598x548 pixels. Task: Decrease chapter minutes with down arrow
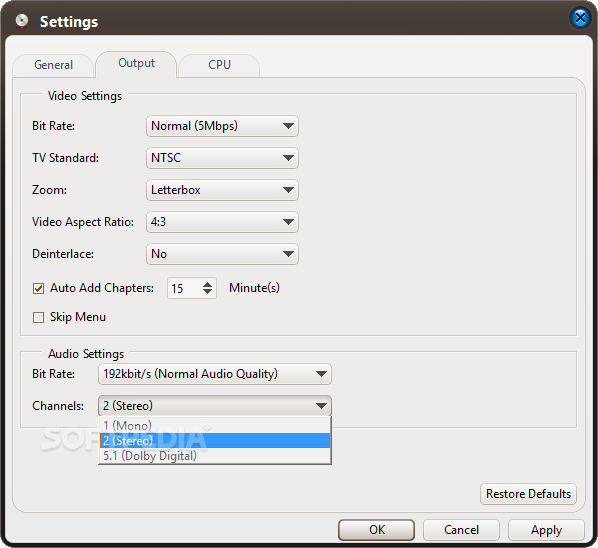tap(207, 292)
